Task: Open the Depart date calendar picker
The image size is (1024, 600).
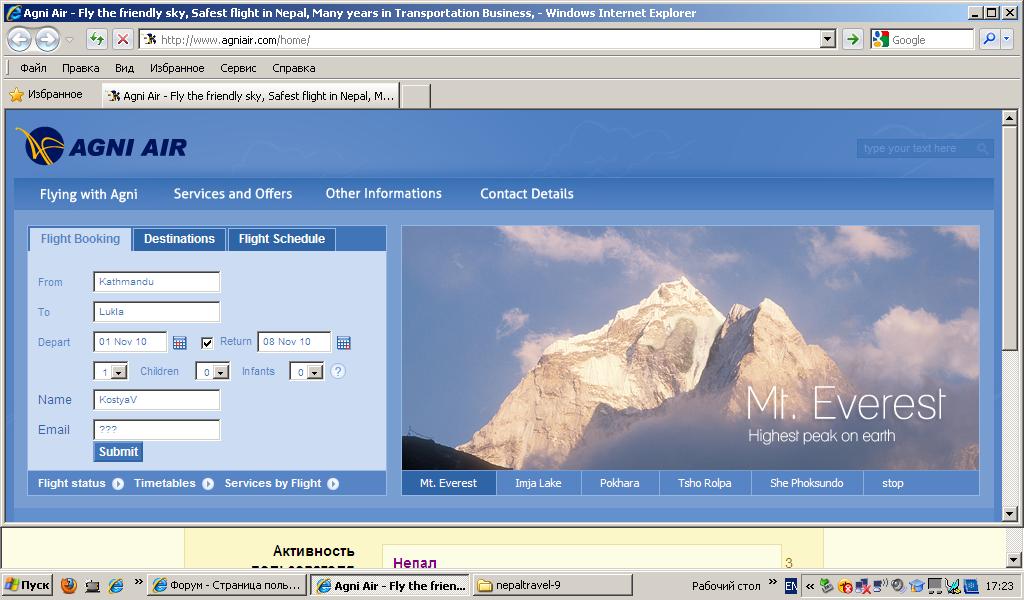Action: pyautogui.click(x=180, y=343)
